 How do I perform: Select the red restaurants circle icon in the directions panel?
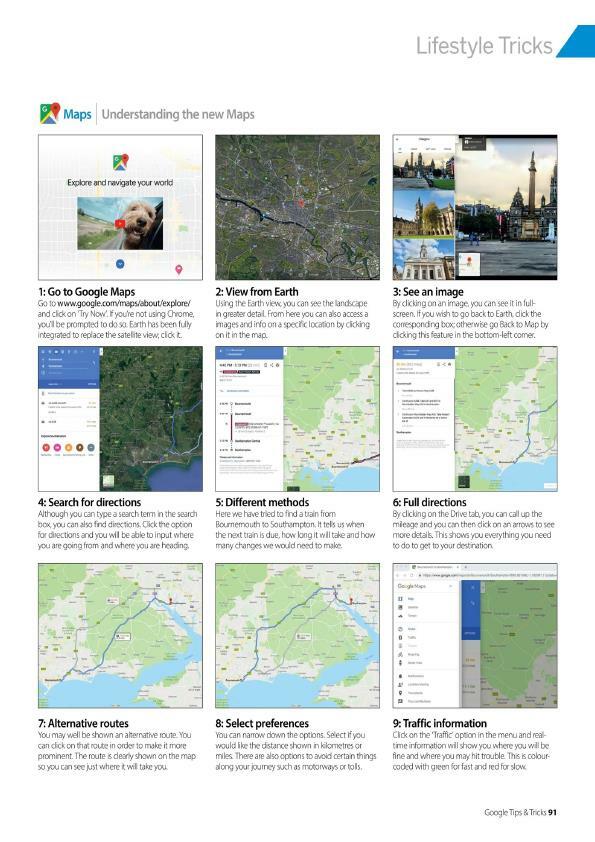46,447
